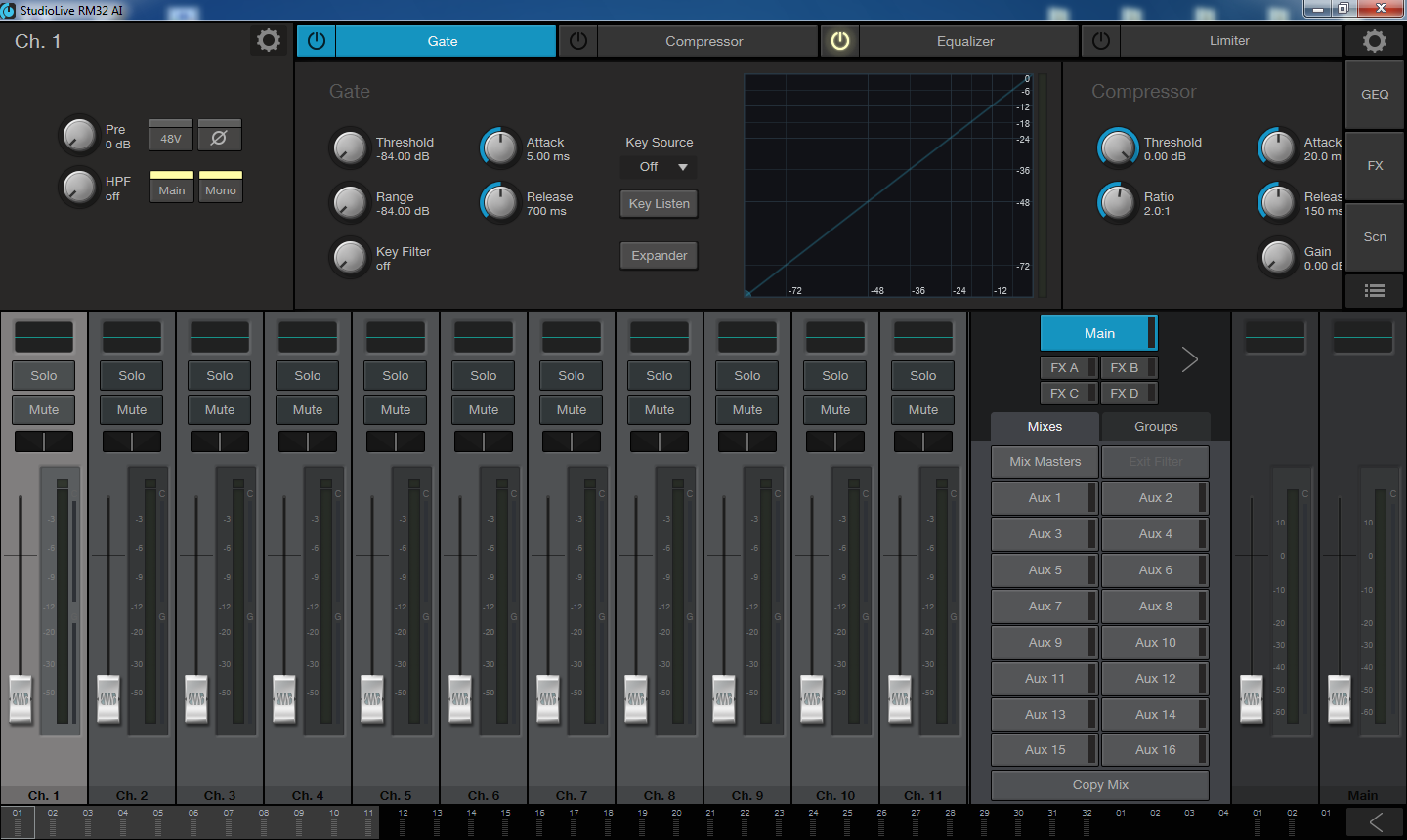Click the HPF knob
Viewport: 1407px width, 840px height.
coord(78,188)
